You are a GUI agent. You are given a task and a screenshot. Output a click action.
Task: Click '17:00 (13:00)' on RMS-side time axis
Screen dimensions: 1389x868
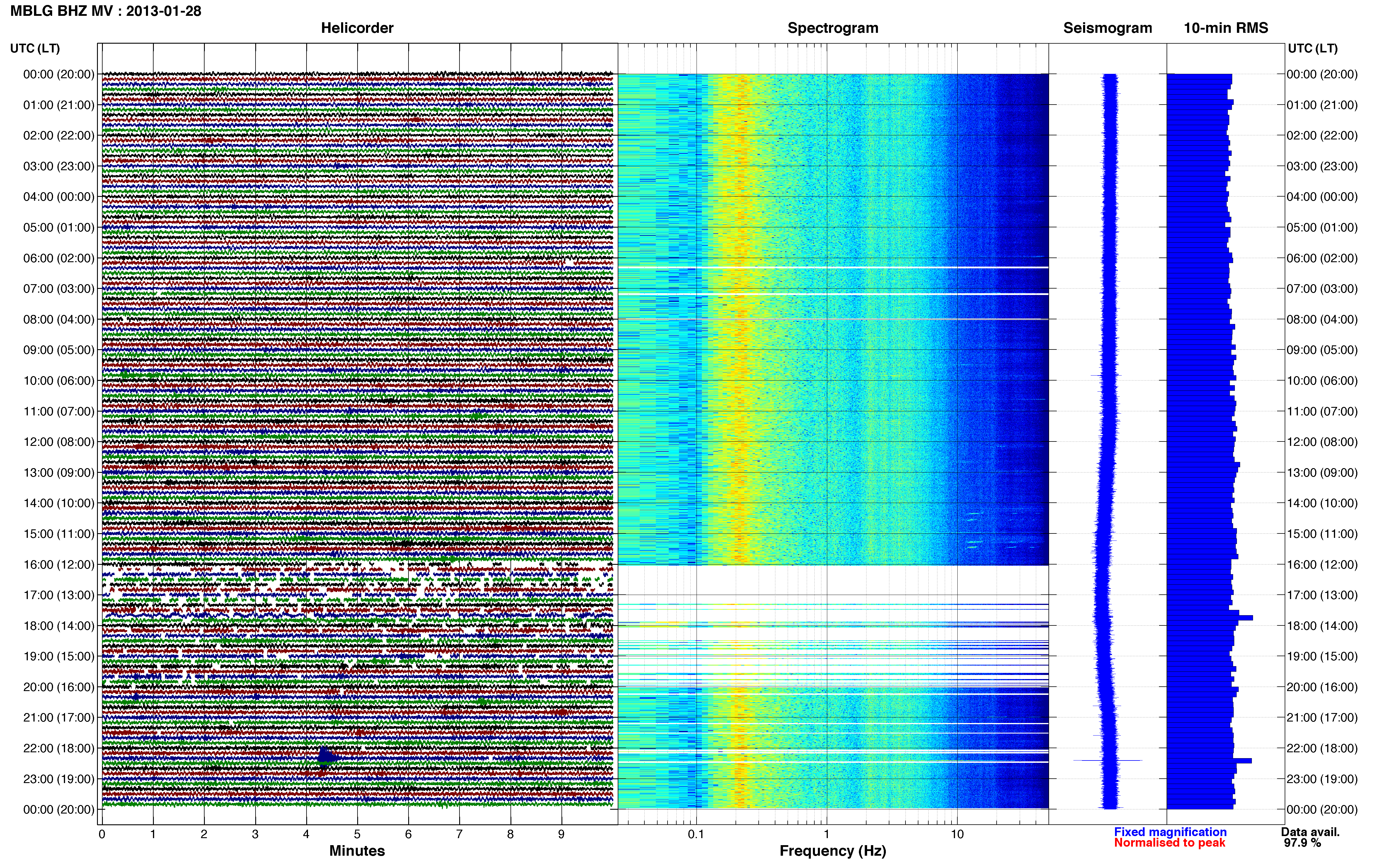coord(1322,595)
